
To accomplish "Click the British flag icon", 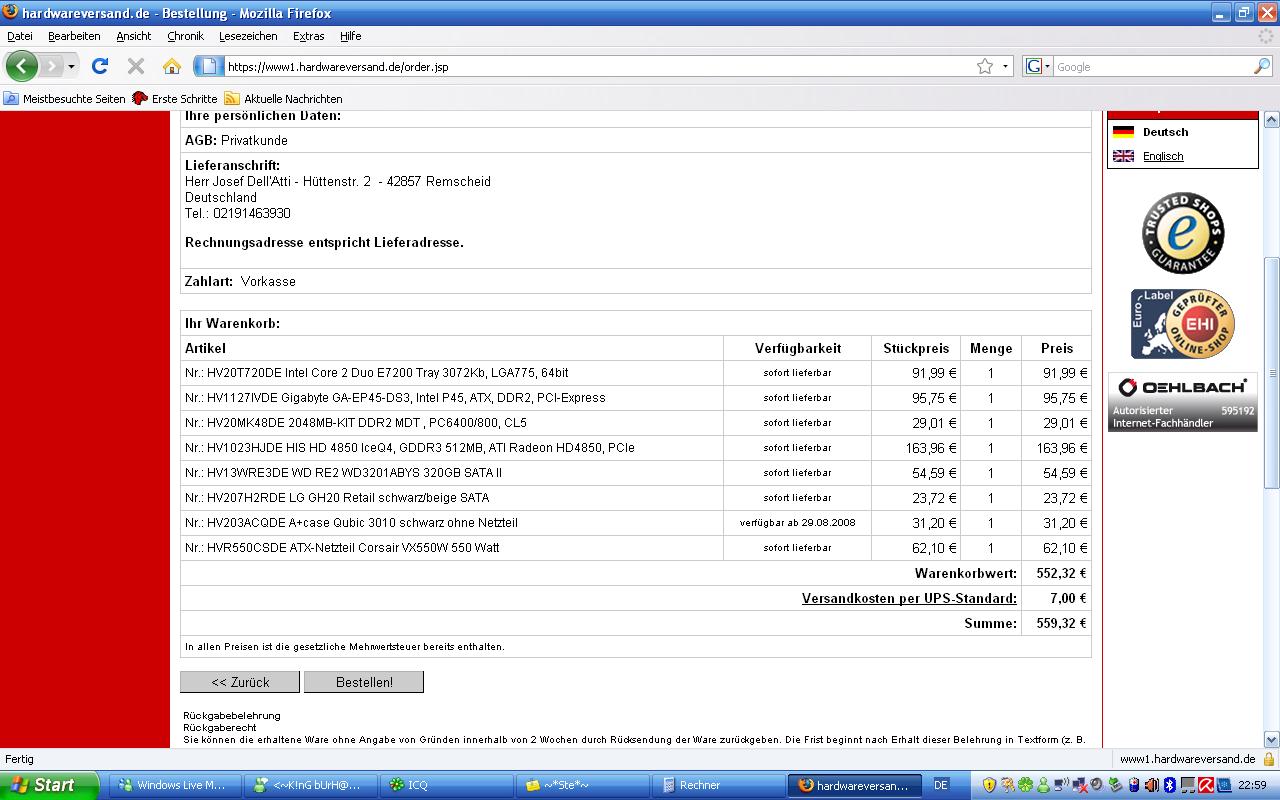I will [x=1123, y=156].
